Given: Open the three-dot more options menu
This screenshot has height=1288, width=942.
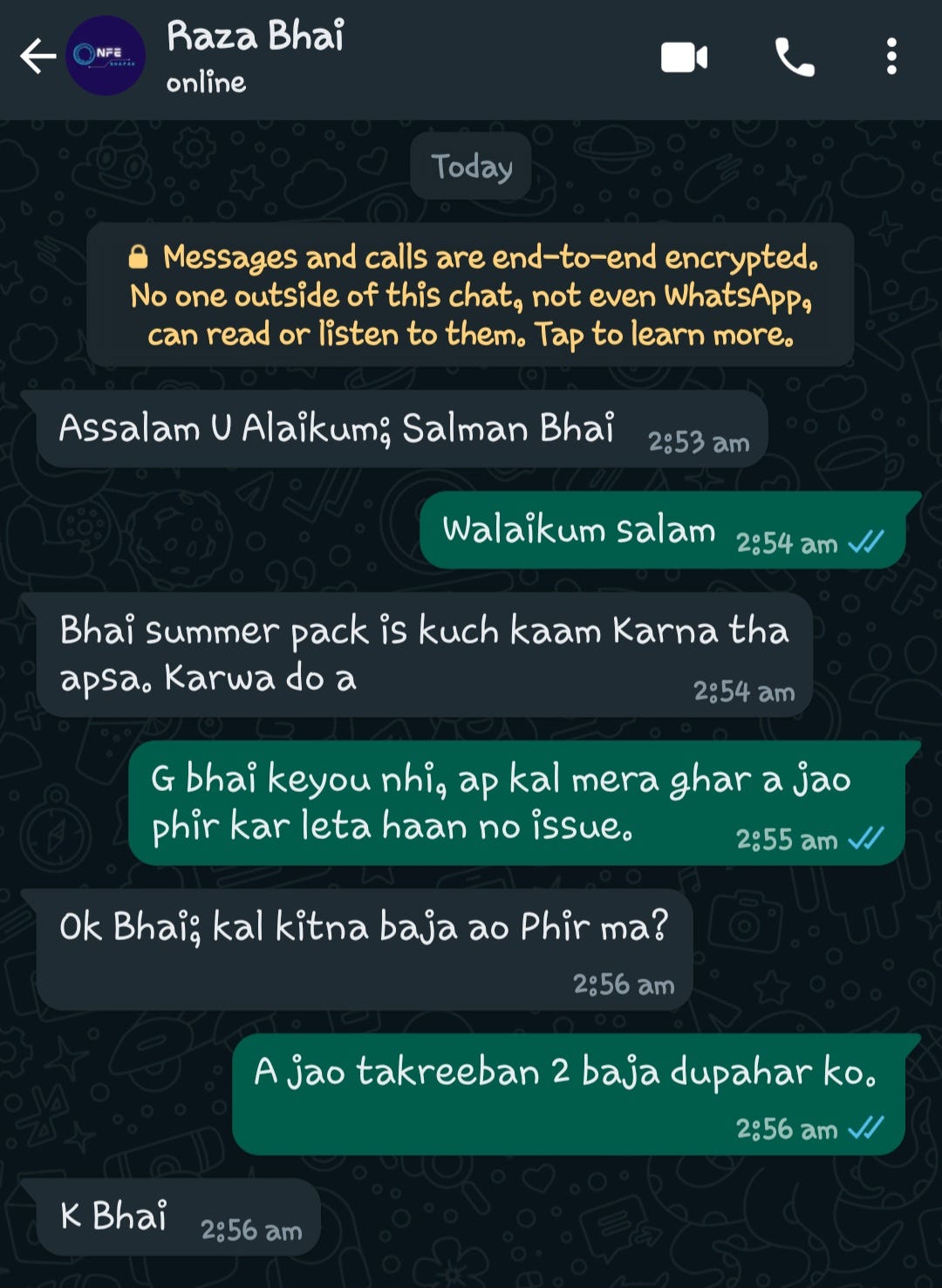Looking at the screenshot, I should [x=891, y=57].
